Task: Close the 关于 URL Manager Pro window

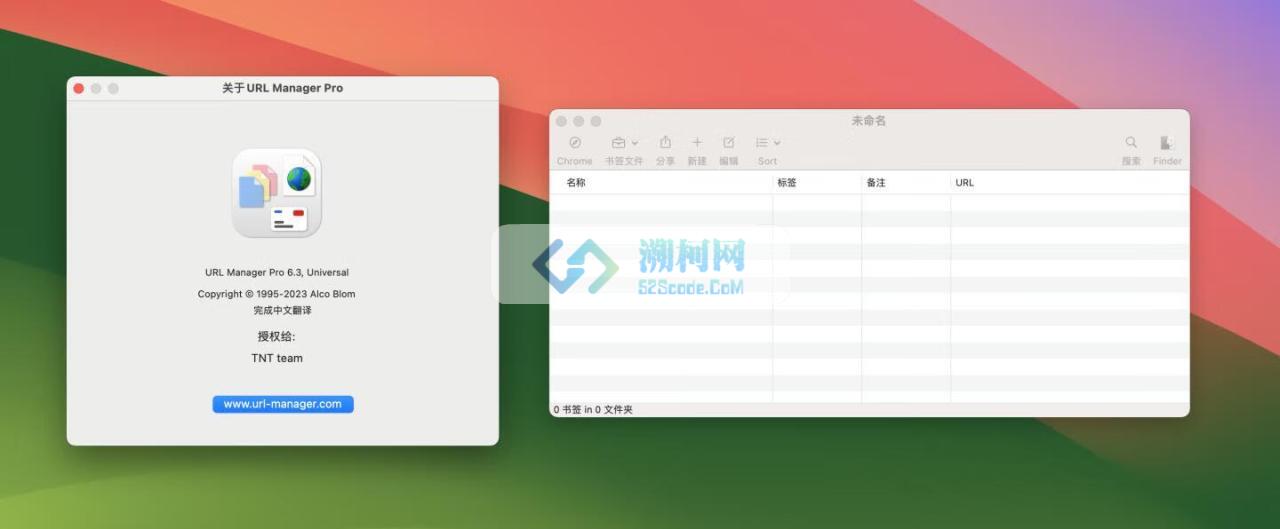Action: coord(79,89)
